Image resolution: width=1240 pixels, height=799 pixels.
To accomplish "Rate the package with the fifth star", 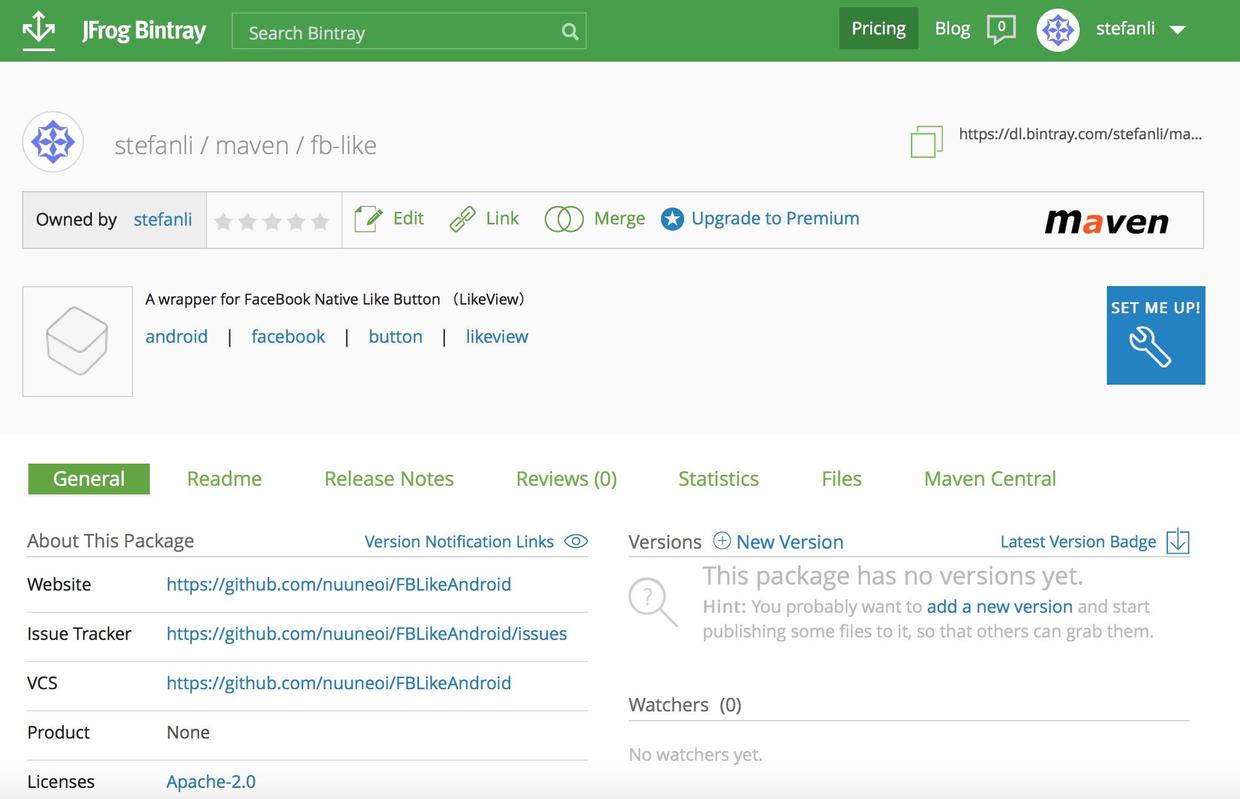I will click(320, 221).
